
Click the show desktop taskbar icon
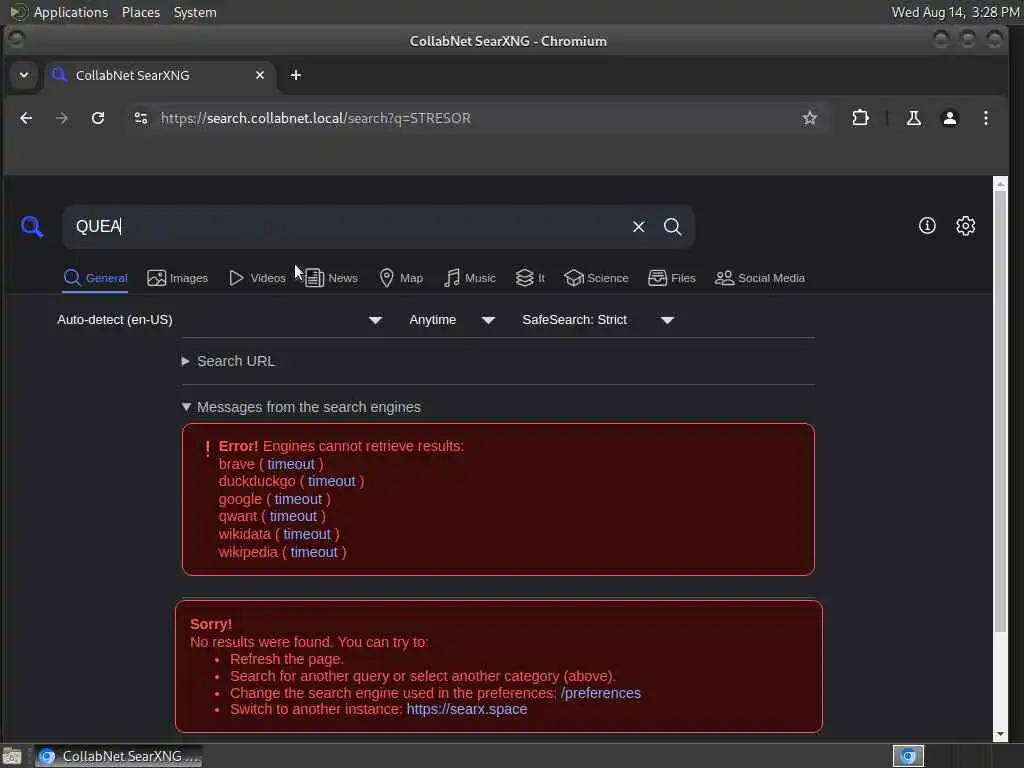pos(12,756)
